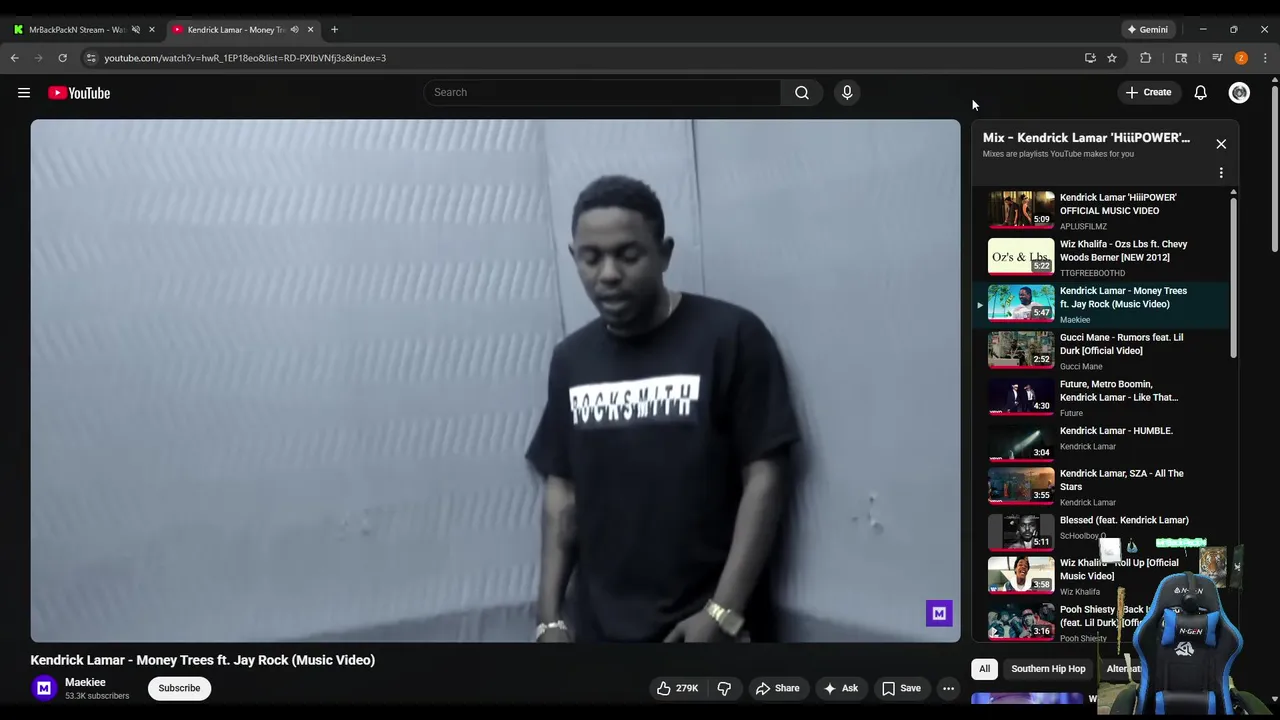Click the search magnifier button

[x=802, y=93]
